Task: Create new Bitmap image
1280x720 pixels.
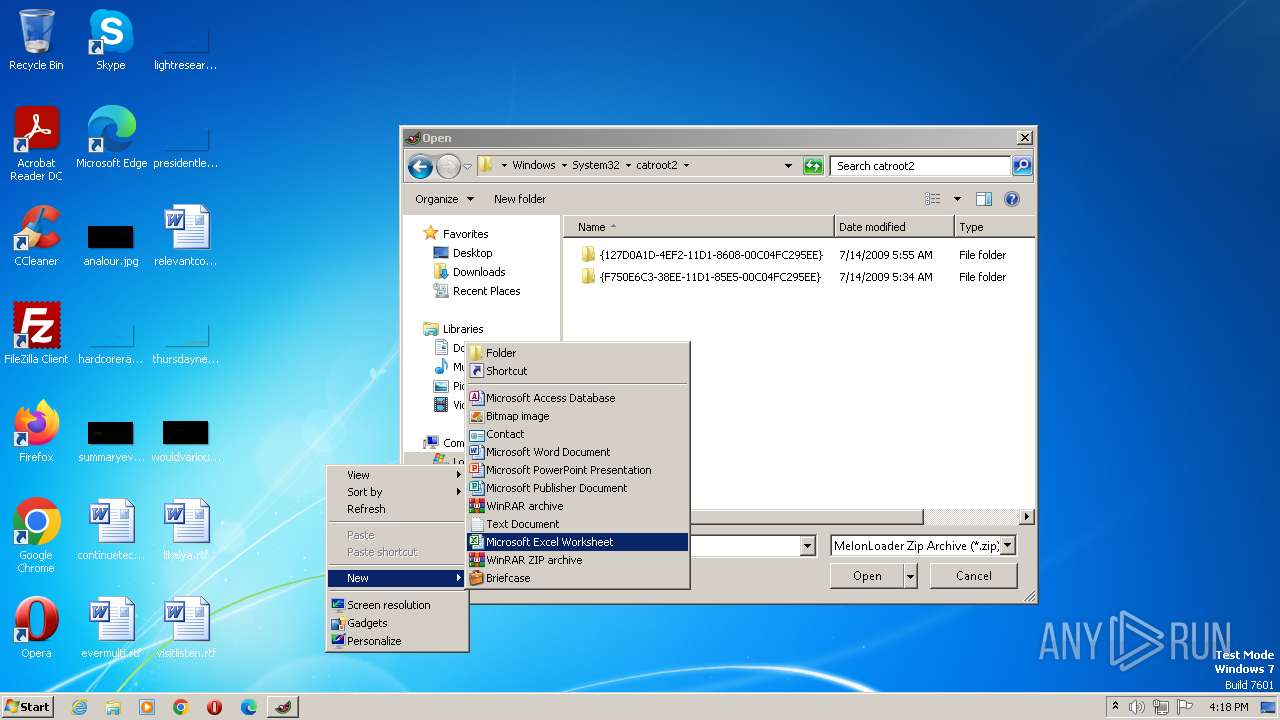Action: pos(578,416)
